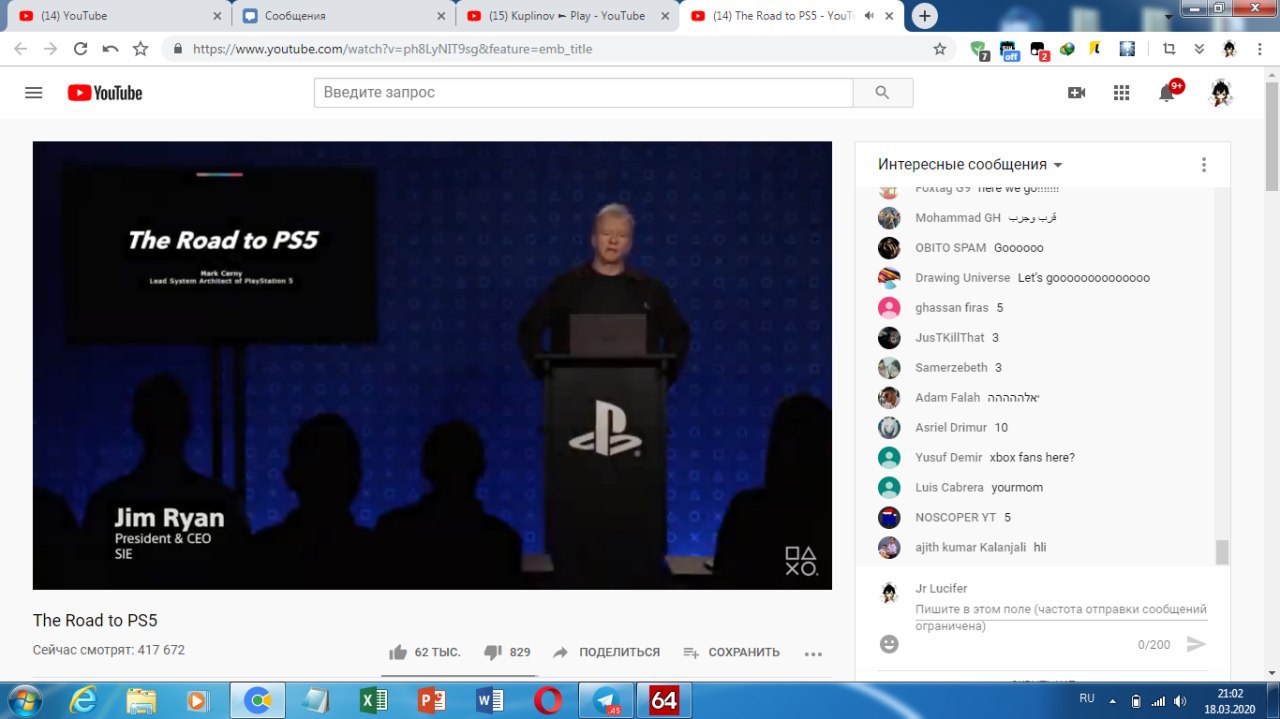
Task: Close the 'Сообщения' tab
Action: 440,16
